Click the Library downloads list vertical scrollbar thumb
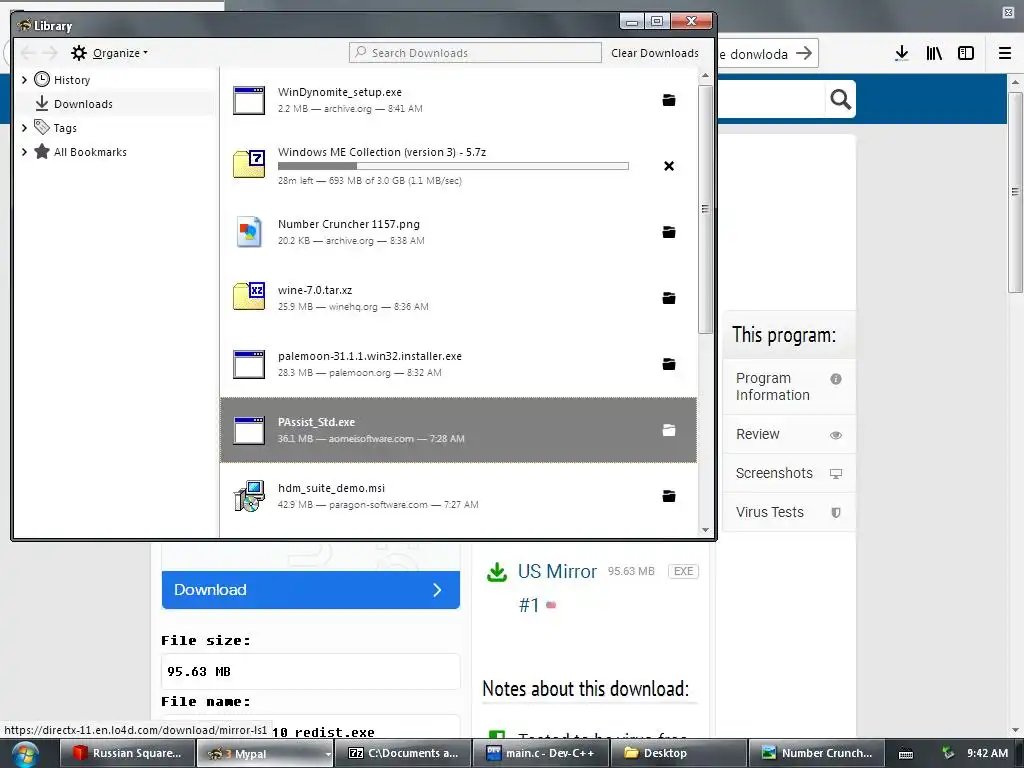Screen dimensions: 1024x768 (x=705, y=209)
